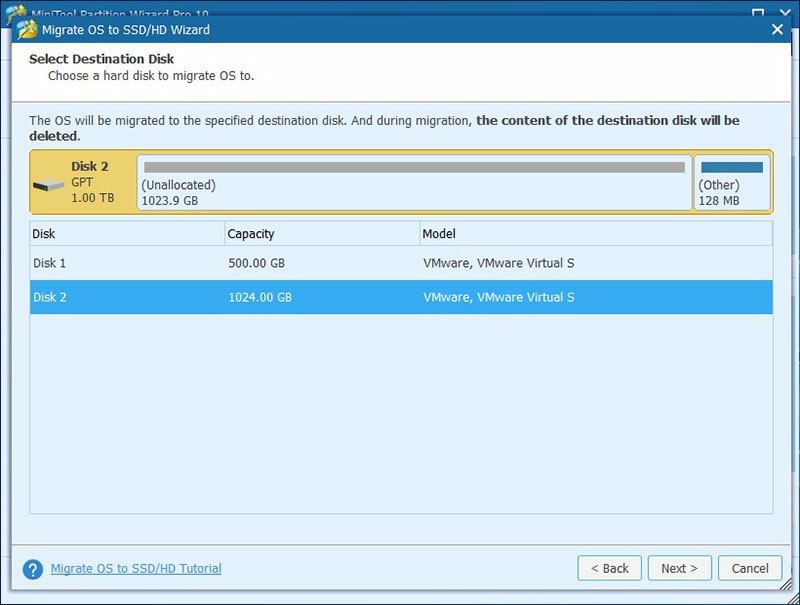Select the Disk 1 row
This screenshot has width=800, height=605.
pyautogui.click(x=401, y=263)
